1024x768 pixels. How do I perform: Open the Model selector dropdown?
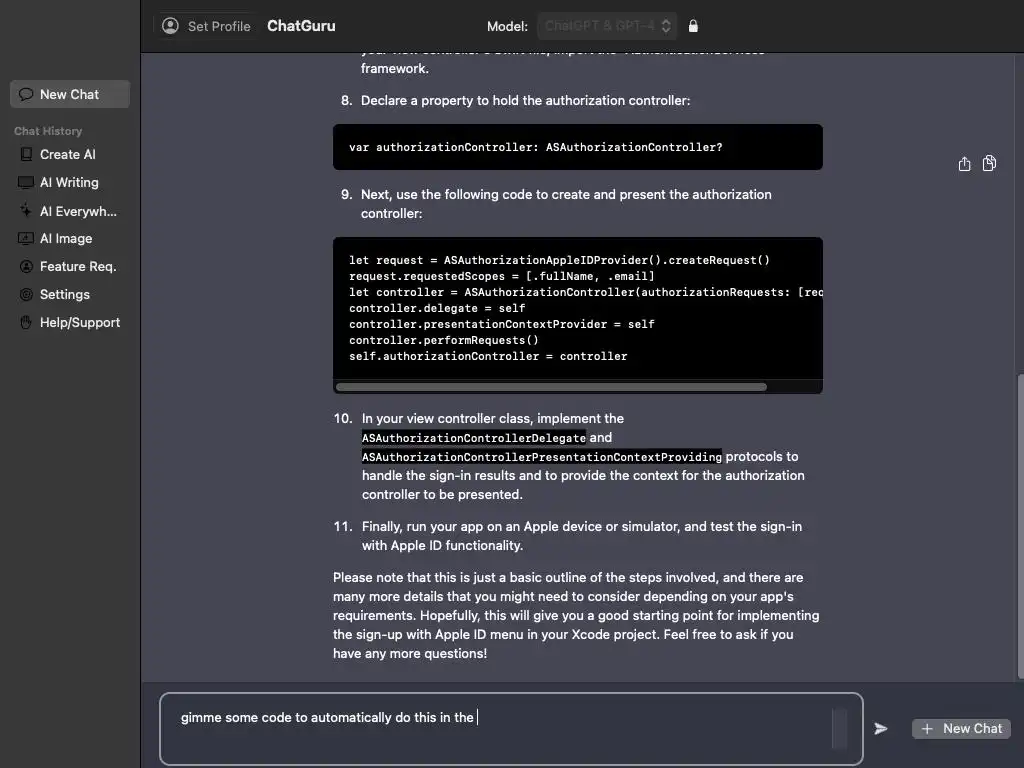coord(607,26)
